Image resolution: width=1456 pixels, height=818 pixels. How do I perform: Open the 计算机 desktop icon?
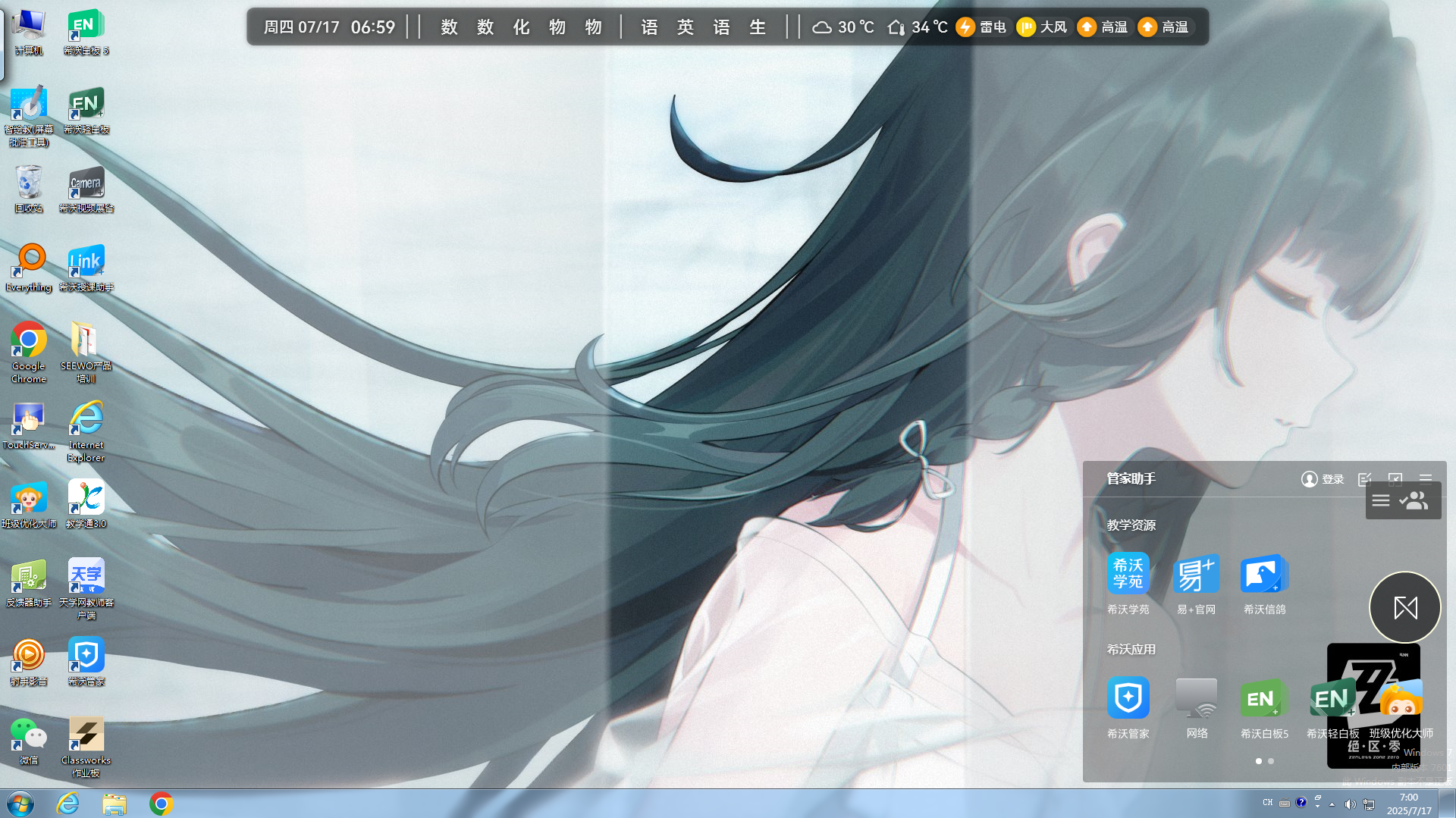coord(28,32)
